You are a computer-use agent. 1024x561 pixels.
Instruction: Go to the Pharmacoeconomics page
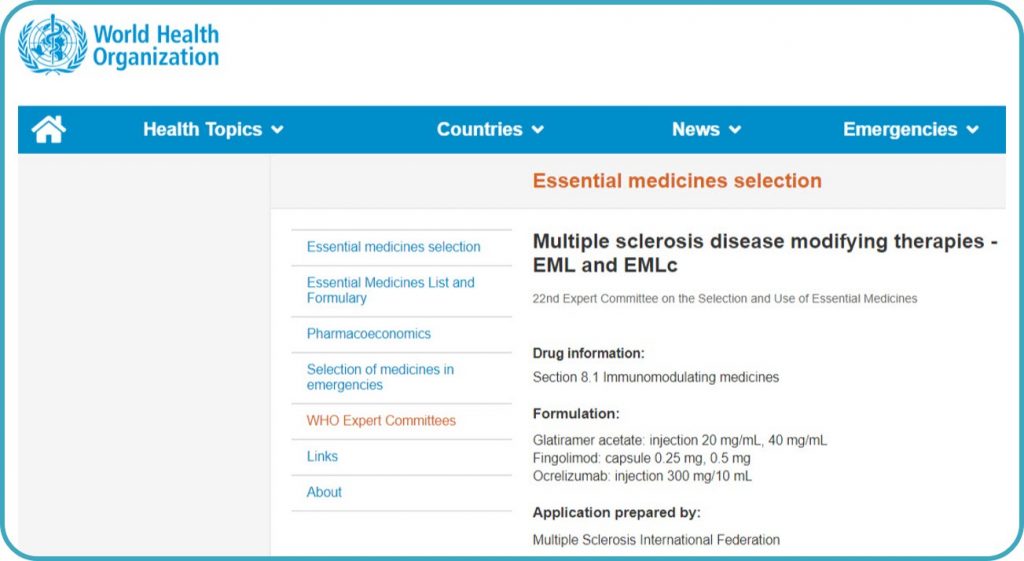click(x=368, y=334)
